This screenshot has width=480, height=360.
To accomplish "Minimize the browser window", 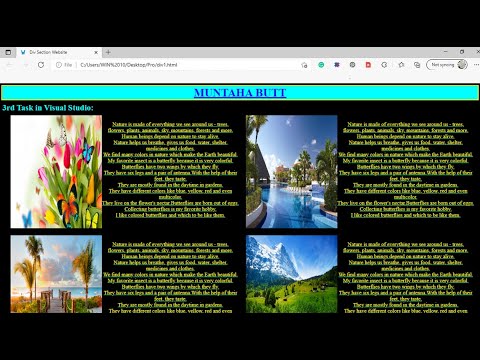I will [446, 52].
